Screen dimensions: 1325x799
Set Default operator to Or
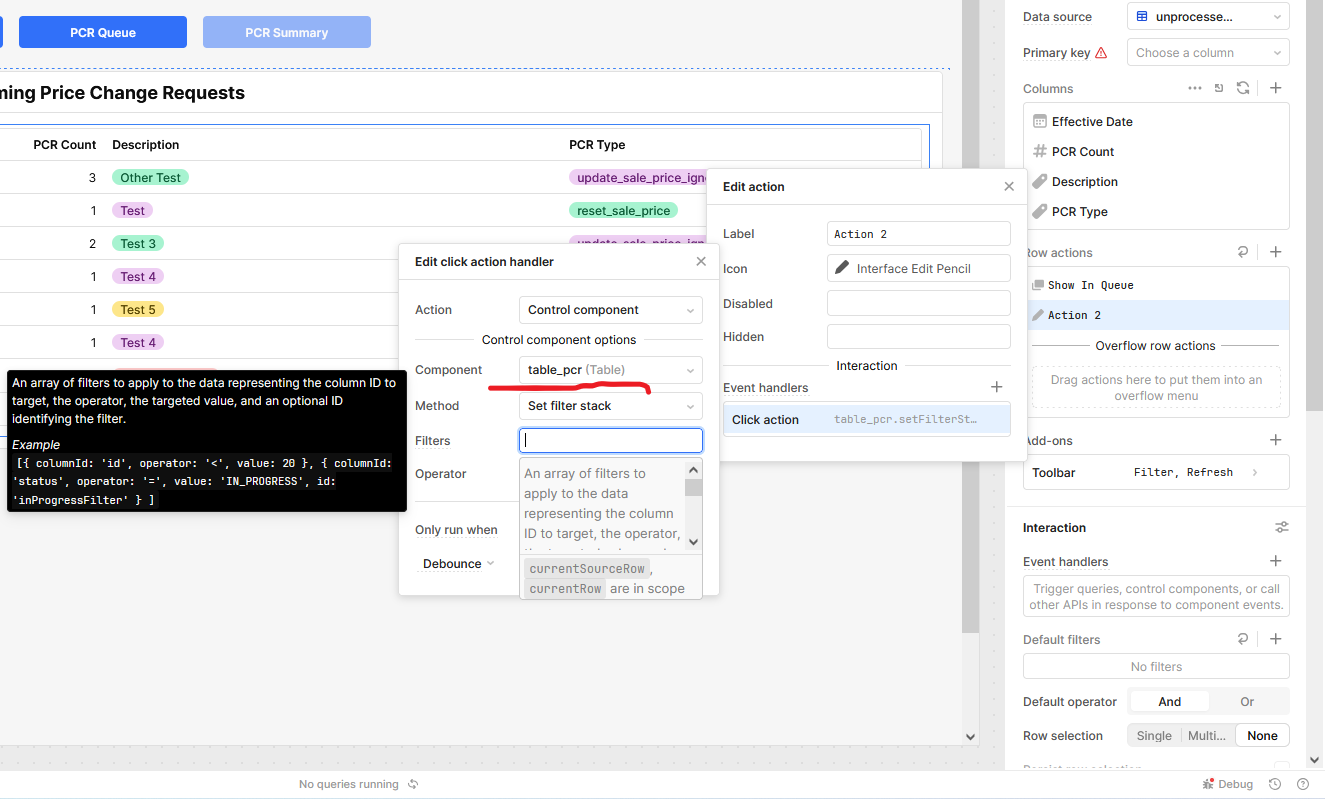pos(1247,702)
